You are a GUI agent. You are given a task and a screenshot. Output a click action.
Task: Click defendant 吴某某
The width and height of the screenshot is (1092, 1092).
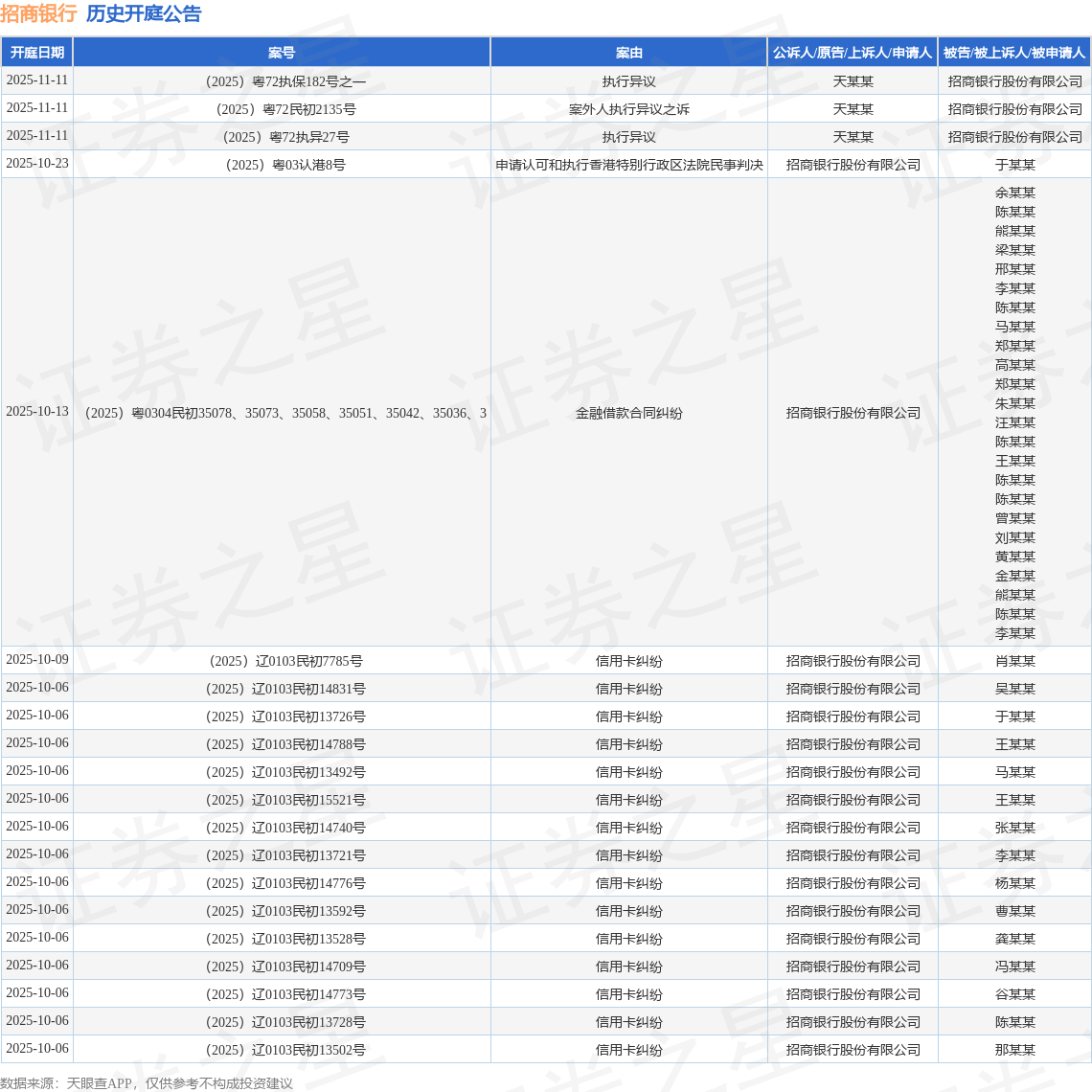[x=1014, y=689]
